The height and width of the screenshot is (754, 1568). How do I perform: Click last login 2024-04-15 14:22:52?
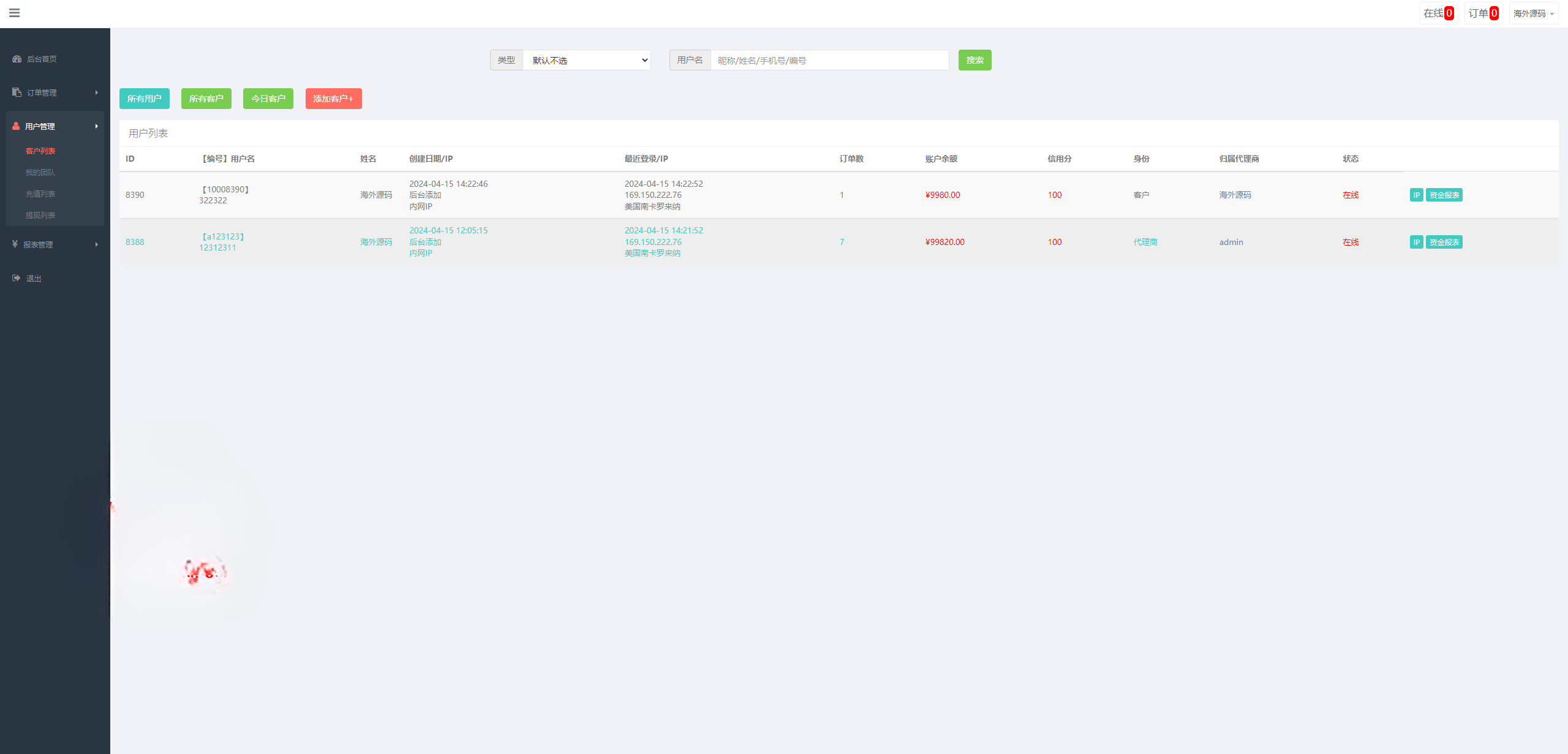(664, 184)
